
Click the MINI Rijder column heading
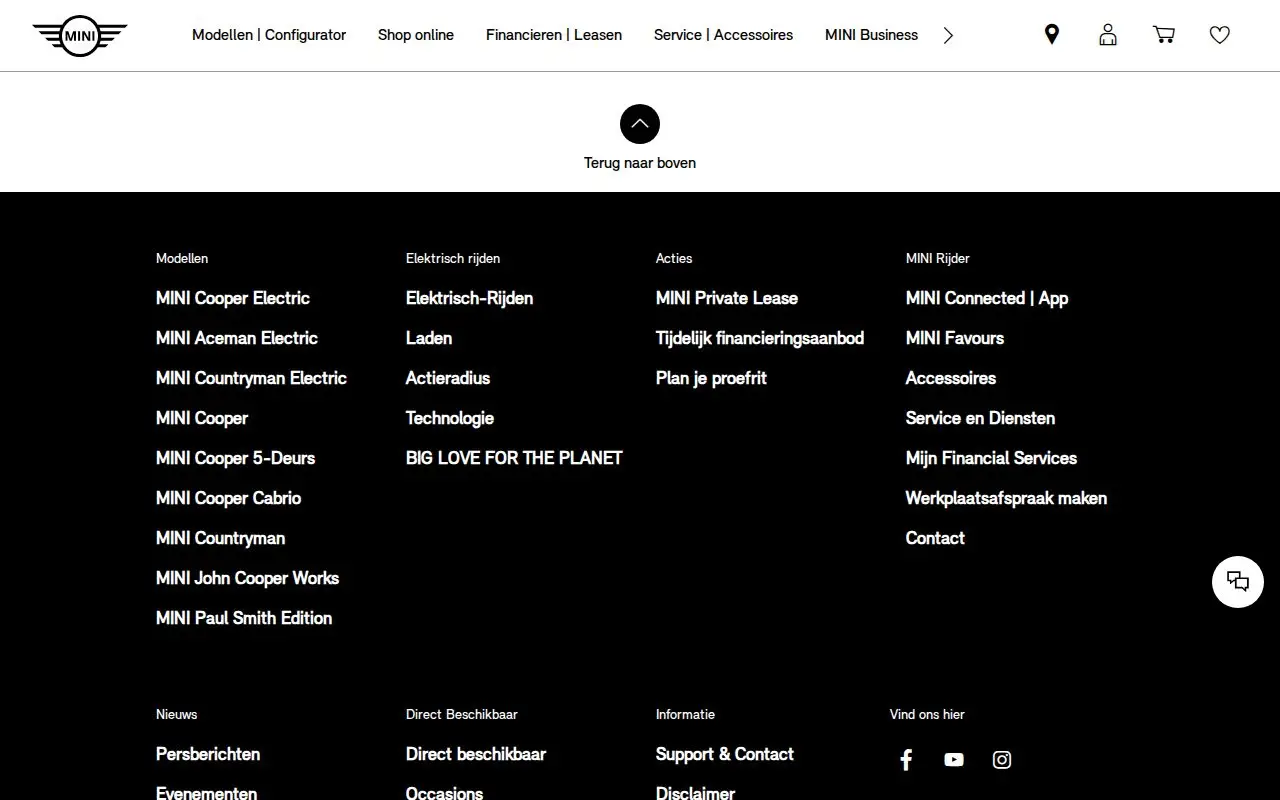pos(938,258)
